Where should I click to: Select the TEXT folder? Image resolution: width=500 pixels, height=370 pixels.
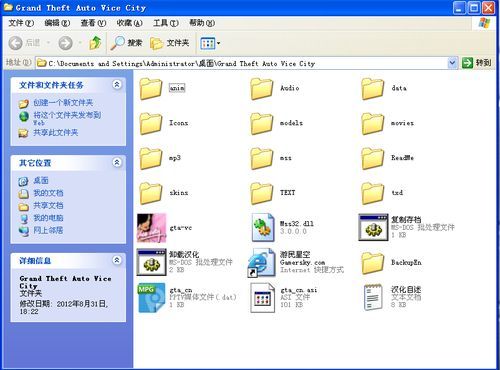point(273,193)
